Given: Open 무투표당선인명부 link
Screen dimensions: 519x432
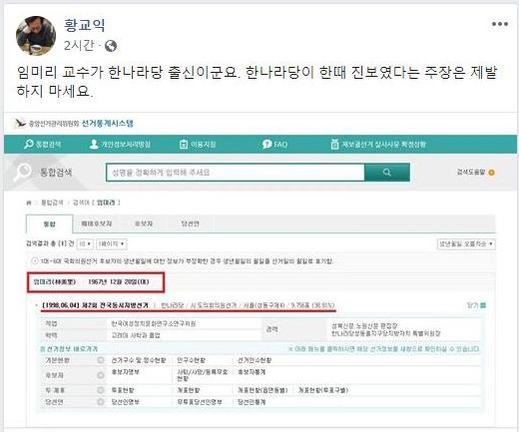Looking at the screenshot, I should 199,402.
